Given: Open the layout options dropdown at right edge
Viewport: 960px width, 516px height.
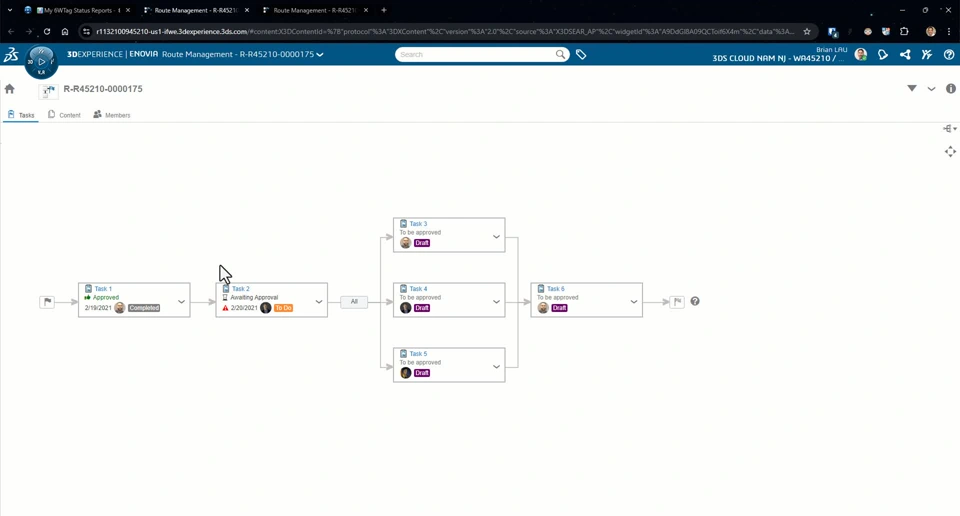Looking at the screenshot, I should tap(950, 129).
